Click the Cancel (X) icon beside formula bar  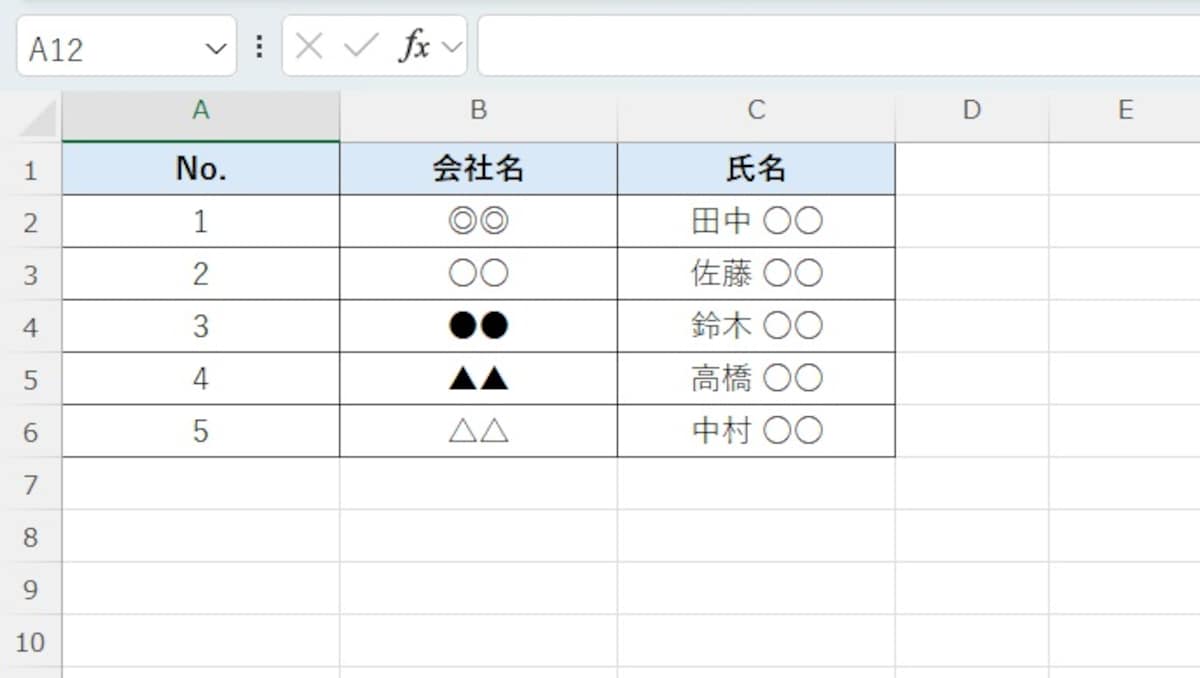coord(308,45)
